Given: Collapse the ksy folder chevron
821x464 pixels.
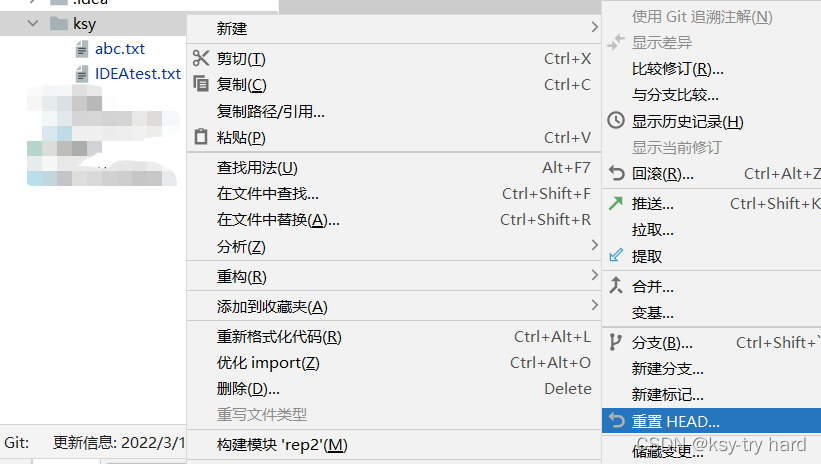Looking at the screenshot, I should 32,24.
